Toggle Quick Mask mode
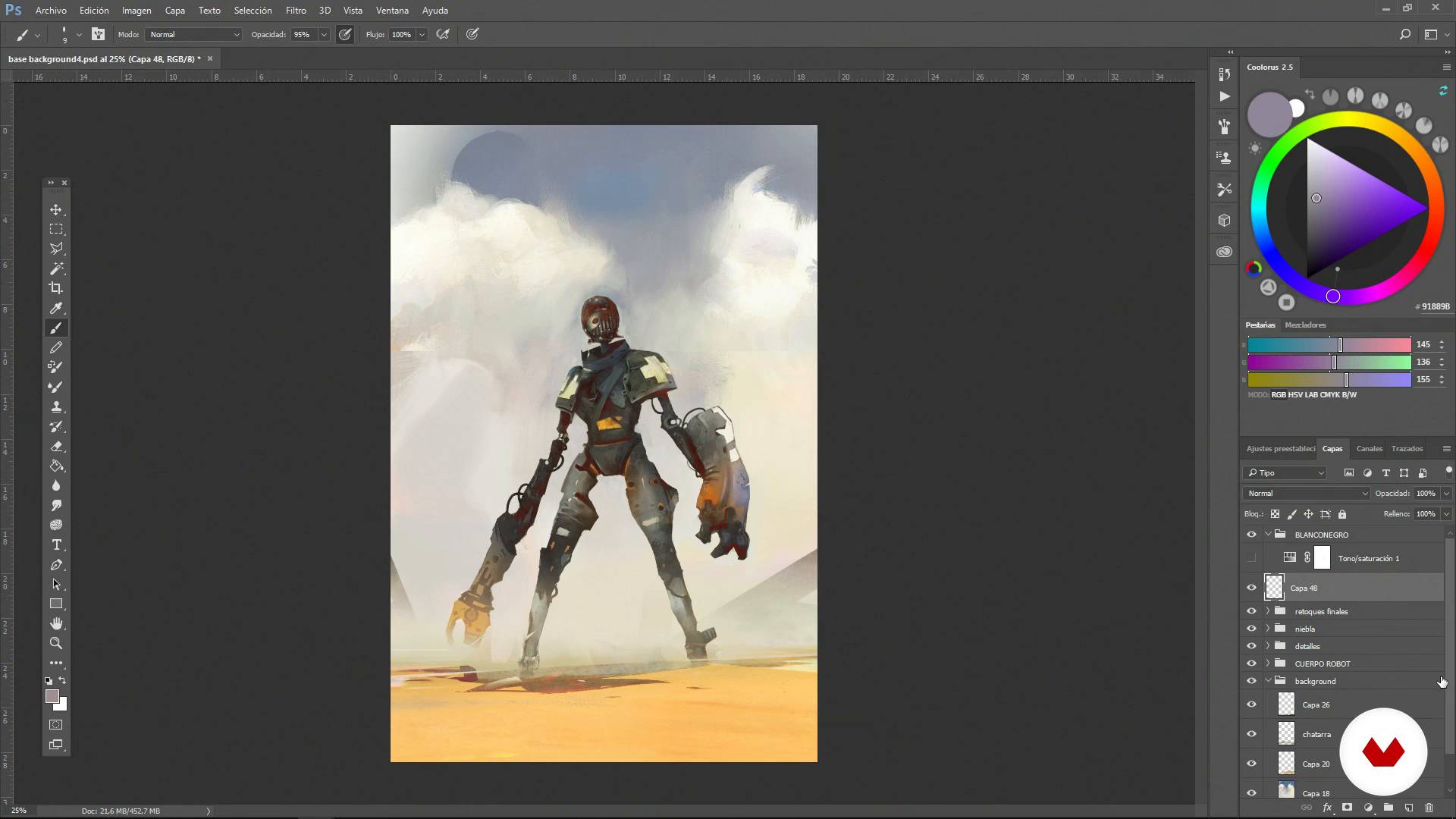Viewport: 1456px width, 819px height. 56,725
